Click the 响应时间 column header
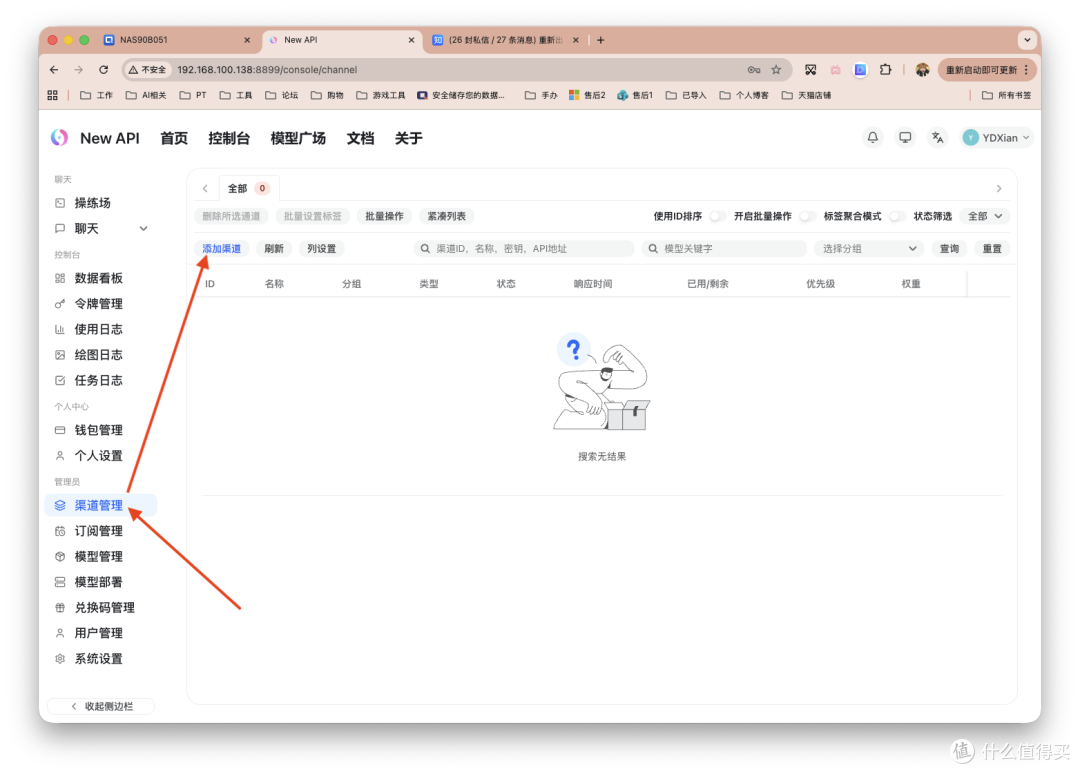1080x774 pixels. coord(593,284)
